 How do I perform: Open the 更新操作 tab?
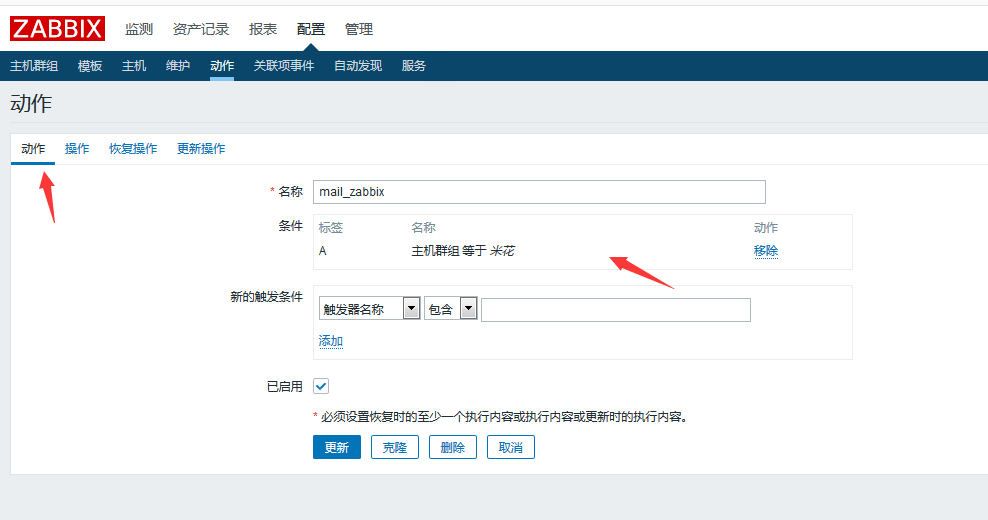pos(201,149)
